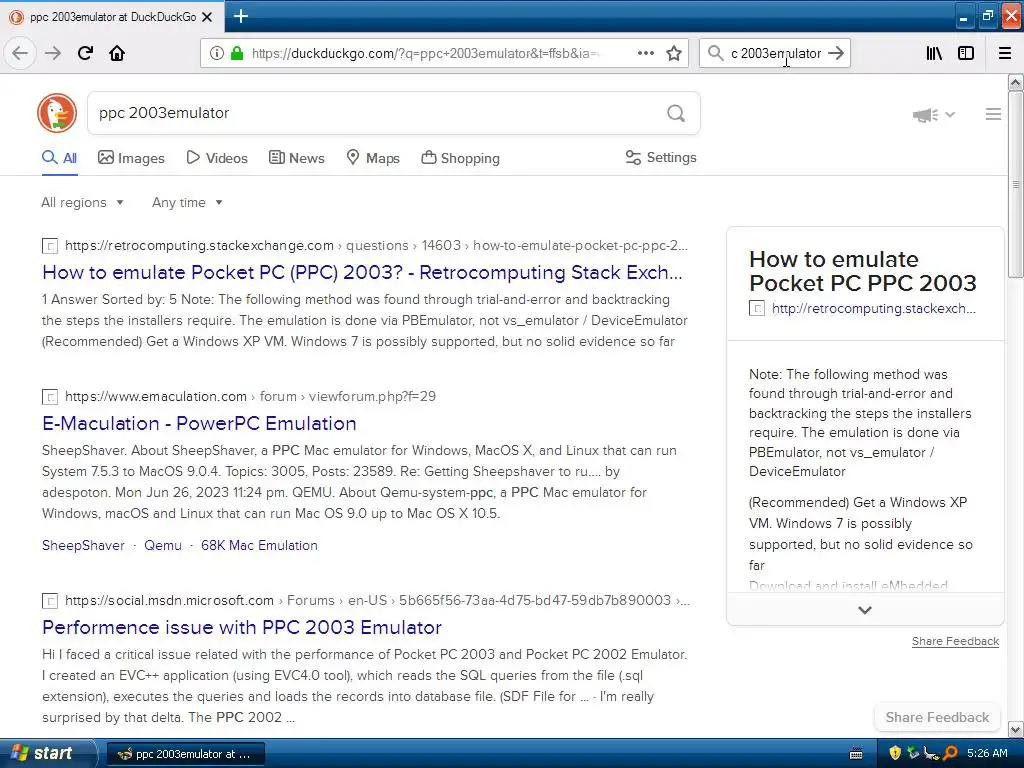The height and width of the screenshot is (768, 1024).
Task: Click the DuckDuckGo duck logo
Action: (x=57, y=113)
